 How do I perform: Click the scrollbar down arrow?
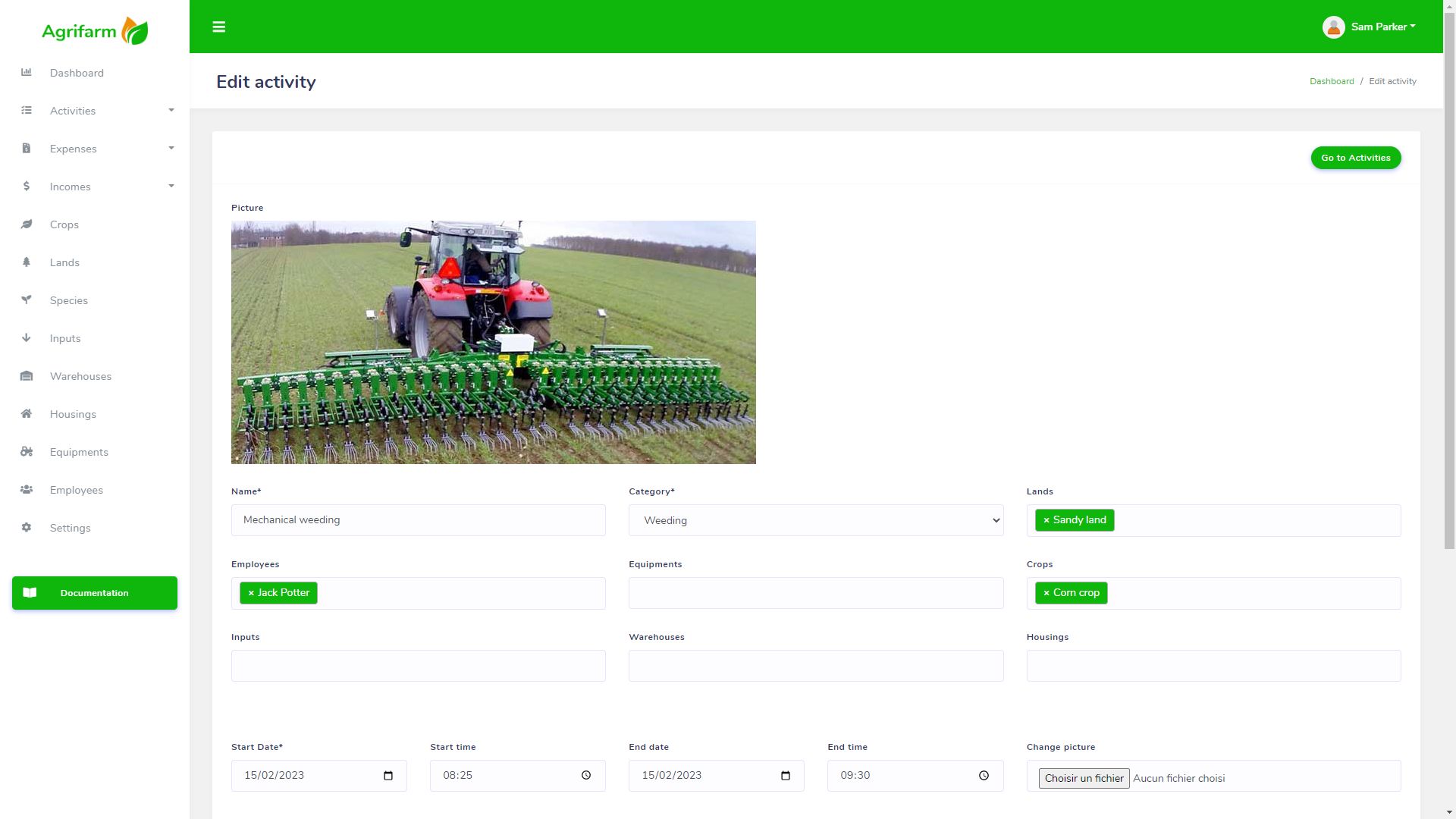(1449, 813)
